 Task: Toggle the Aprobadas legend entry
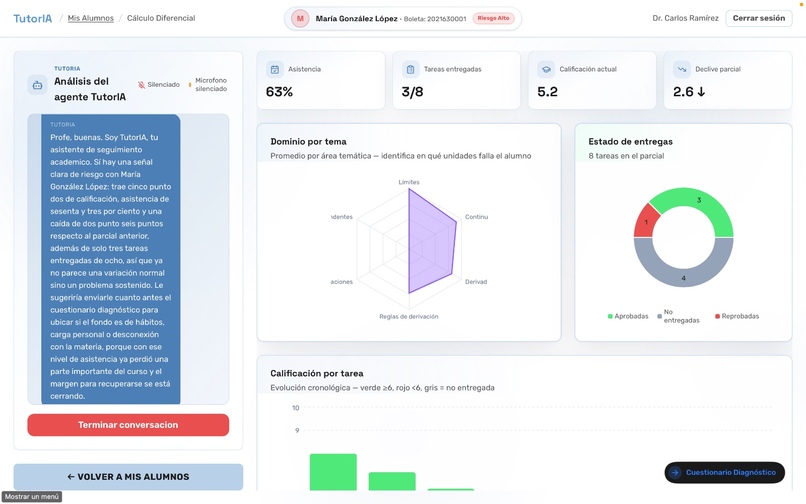628,316
